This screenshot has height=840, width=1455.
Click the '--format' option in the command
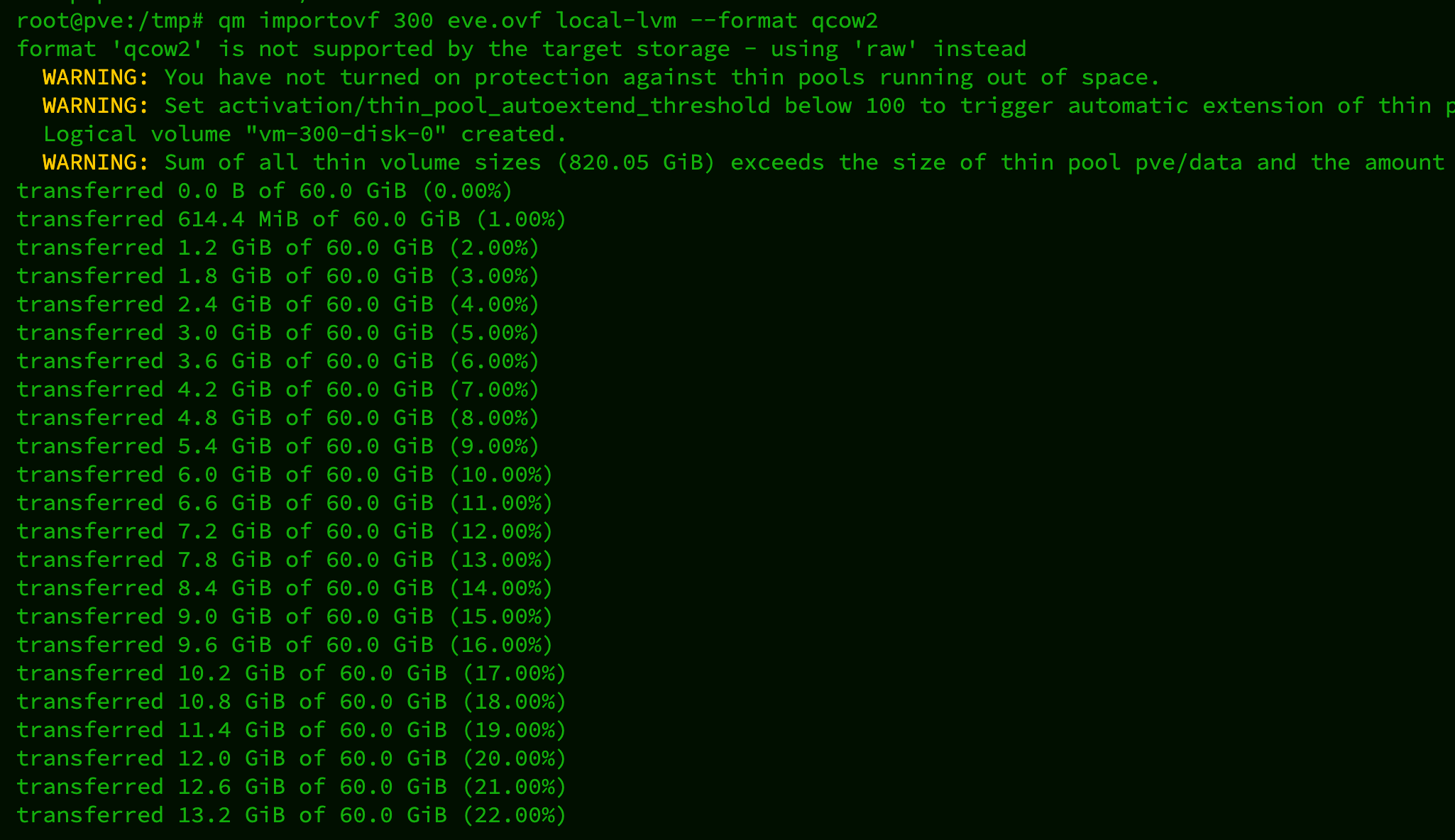coord(744,21)
